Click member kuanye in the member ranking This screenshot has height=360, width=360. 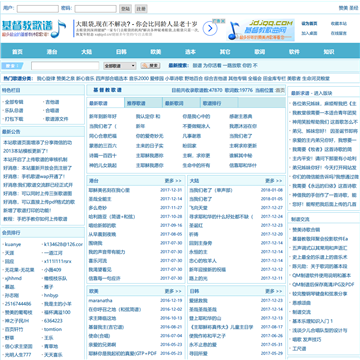(x=13, y=244)
